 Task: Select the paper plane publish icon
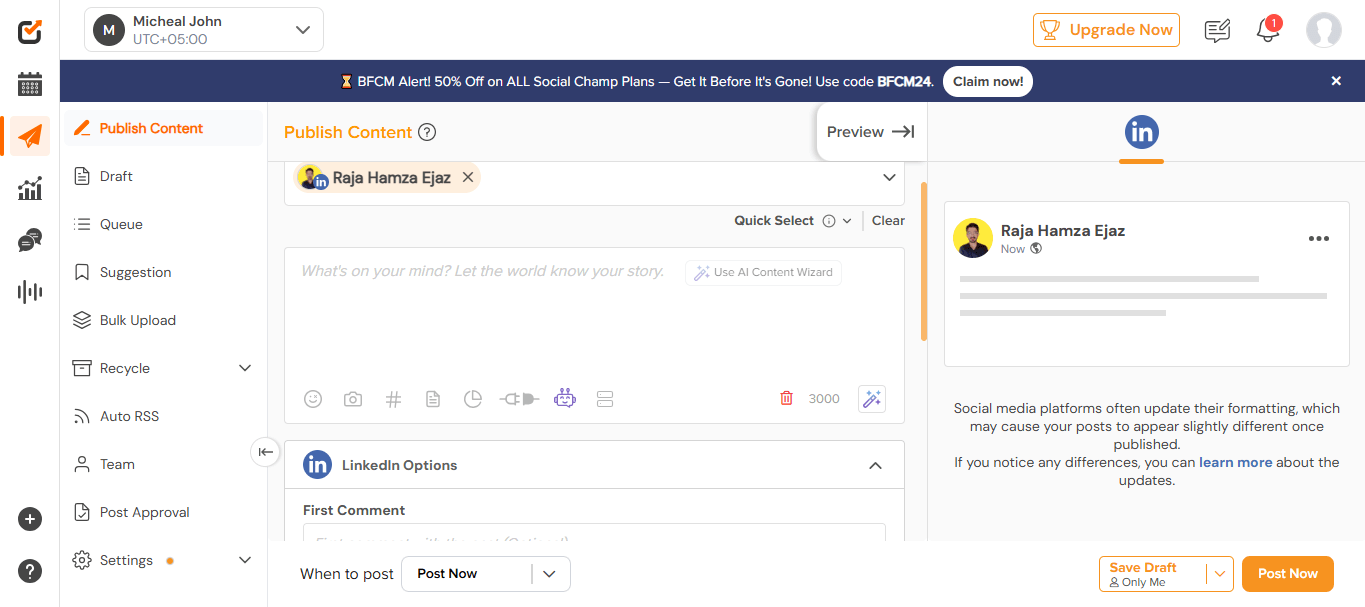click(x=30, y=136)
